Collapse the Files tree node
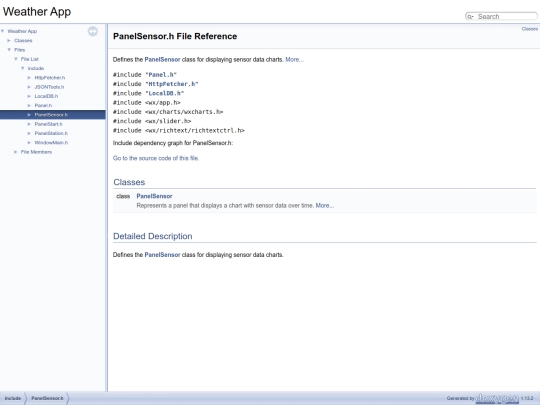Image resolution: width=540 pixels, height=405 pixels. click(x=9, y=50)
